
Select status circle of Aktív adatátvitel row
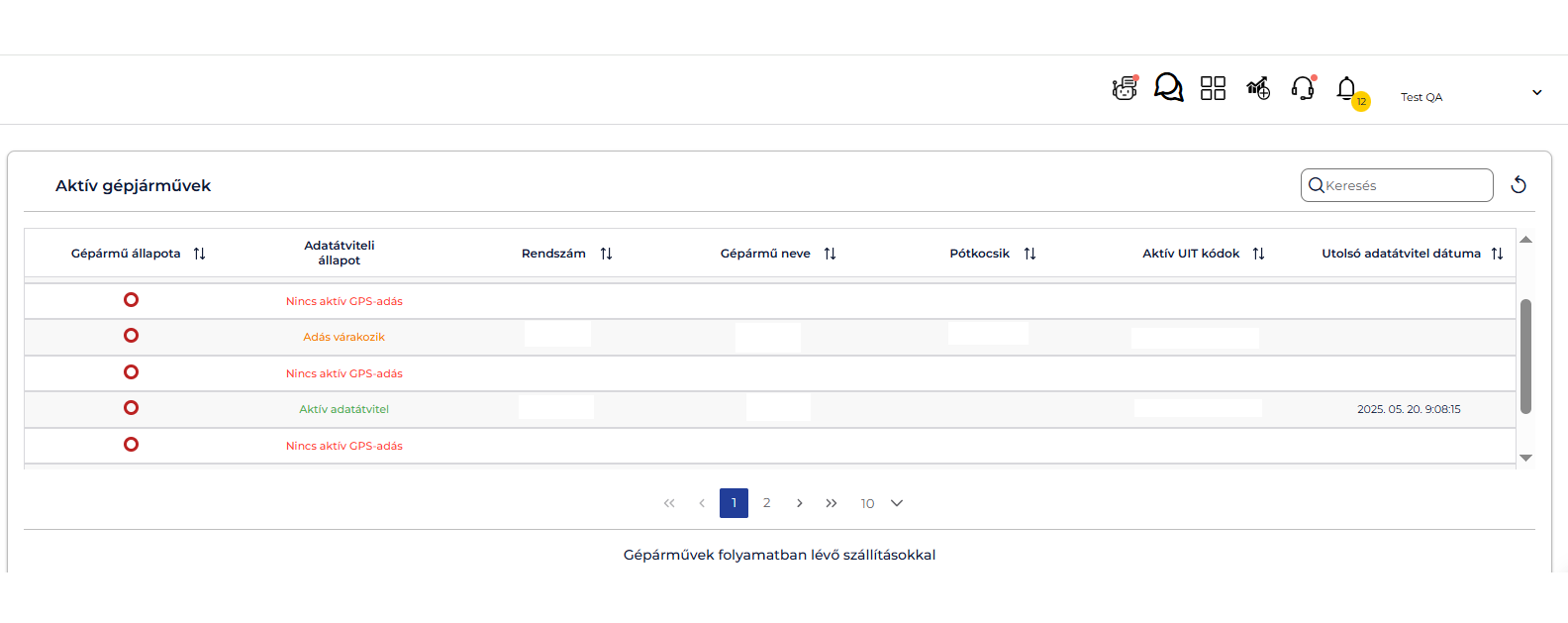click(x=131, y=408)
